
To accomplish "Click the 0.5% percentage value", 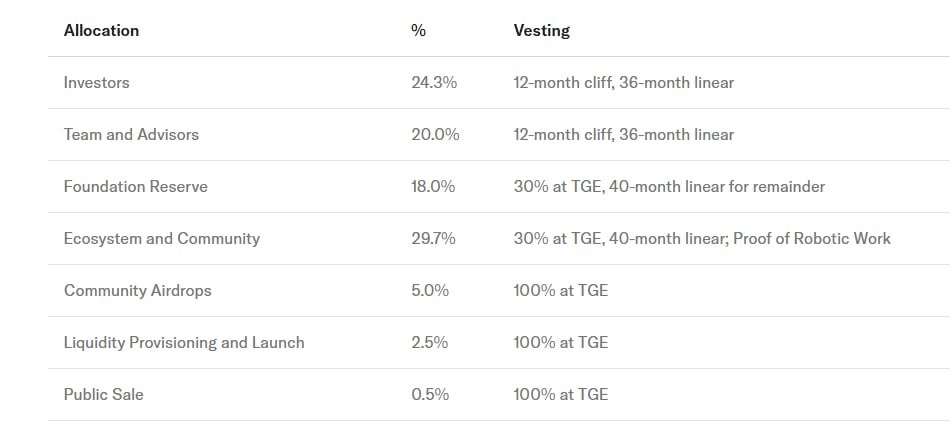I will point(430,394).
